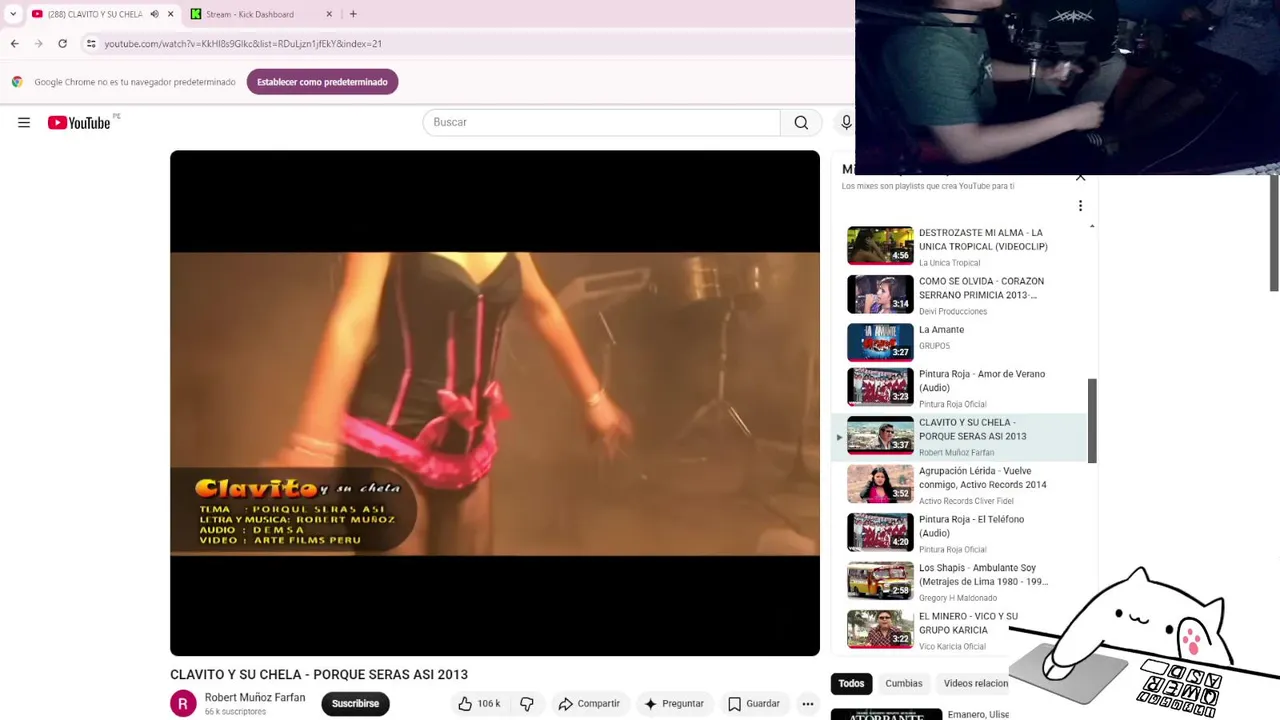Select current CLAVITO Y SU CHELA playlist item

click(x=959, y=437)
